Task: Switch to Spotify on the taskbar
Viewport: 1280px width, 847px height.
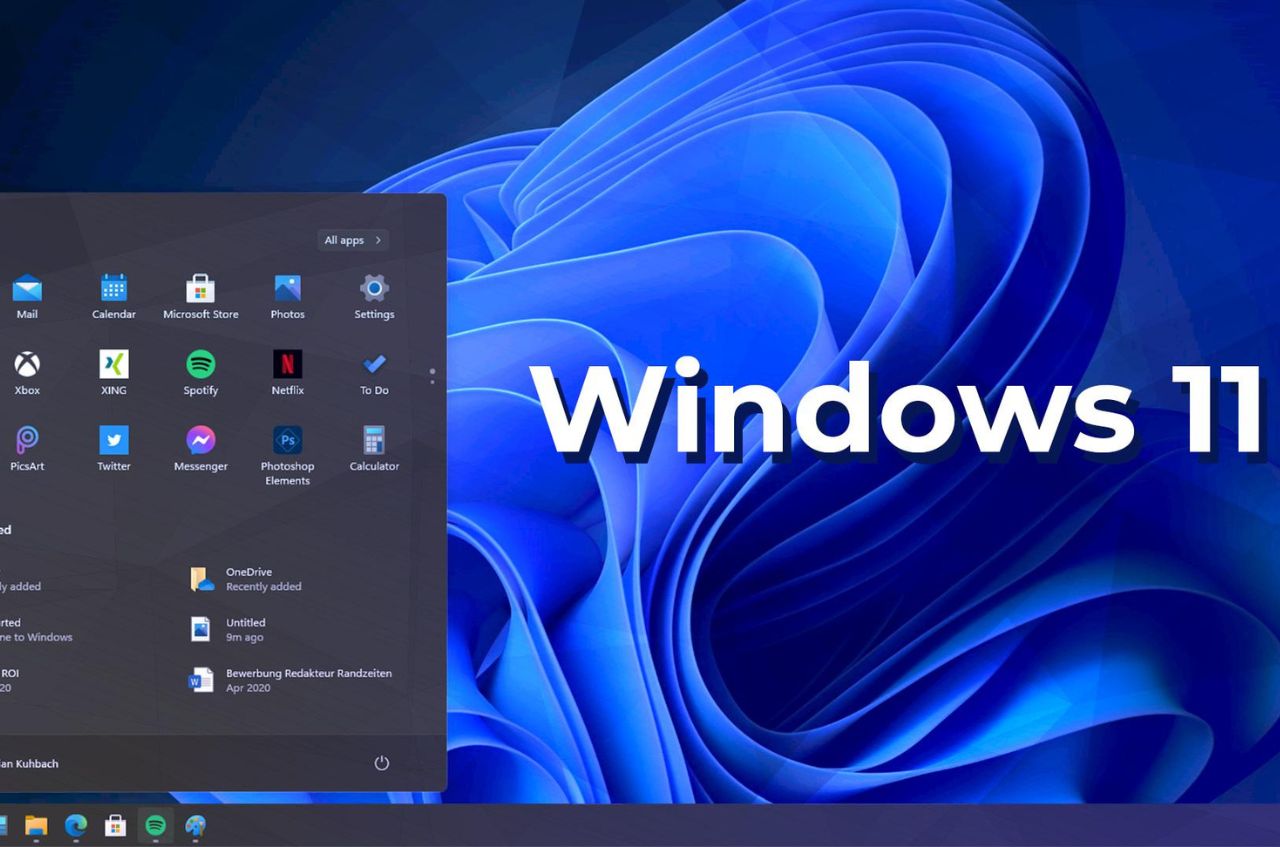Action: [155, 825]
